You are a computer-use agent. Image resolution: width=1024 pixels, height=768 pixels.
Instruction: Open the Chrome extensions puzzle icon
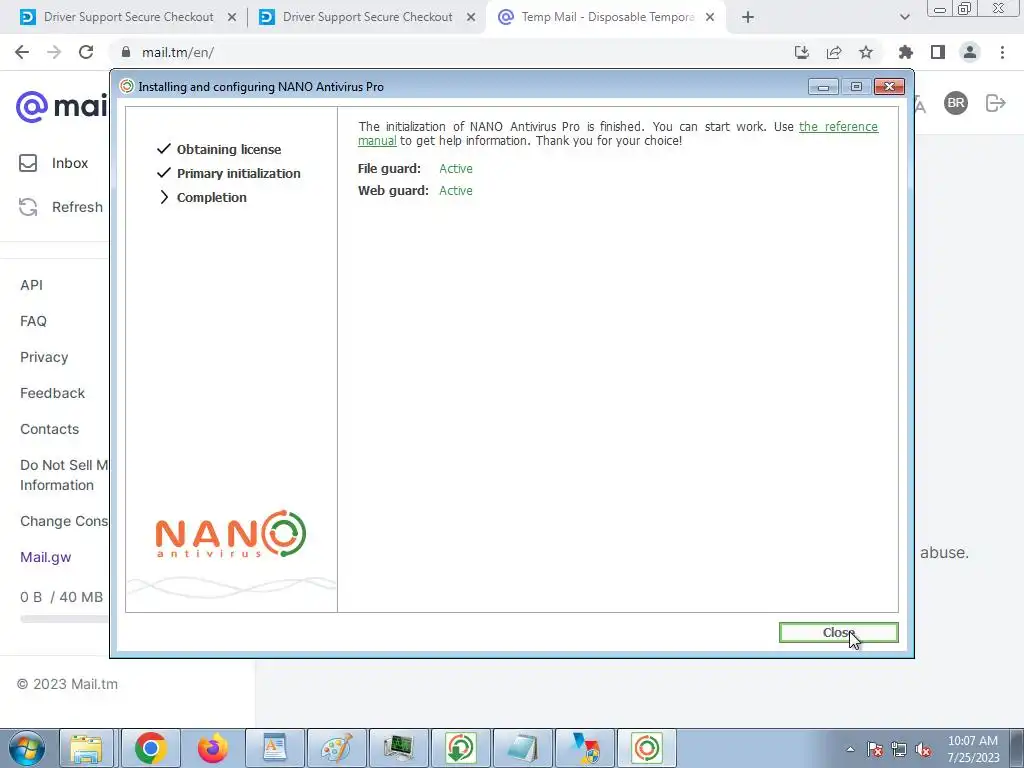tap(906, 52)
